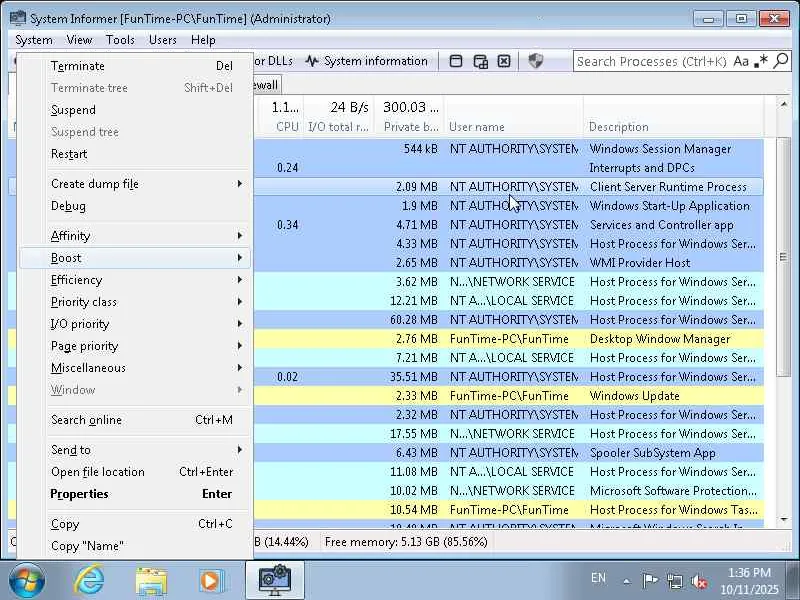Viewport: 800px width, 600px height.
Task: Choose Copy from the context menu
Action: coord(135,524)
